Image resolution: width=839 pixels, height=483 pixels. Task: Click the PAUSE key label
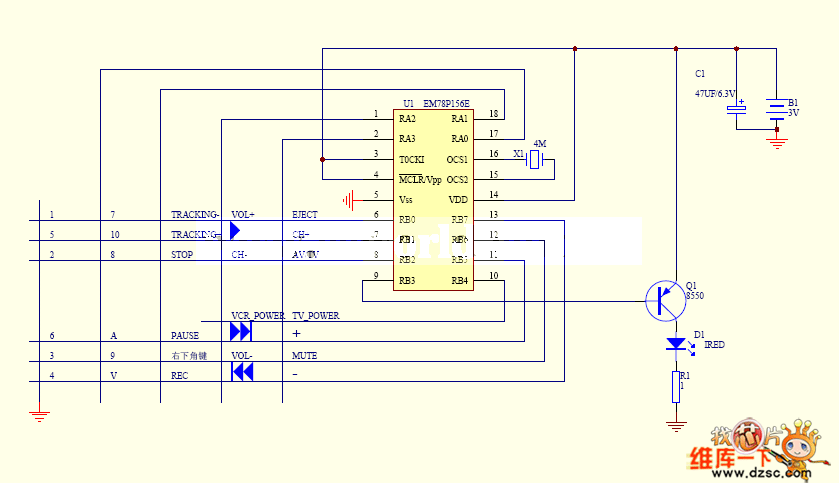[x=185, y=336]
